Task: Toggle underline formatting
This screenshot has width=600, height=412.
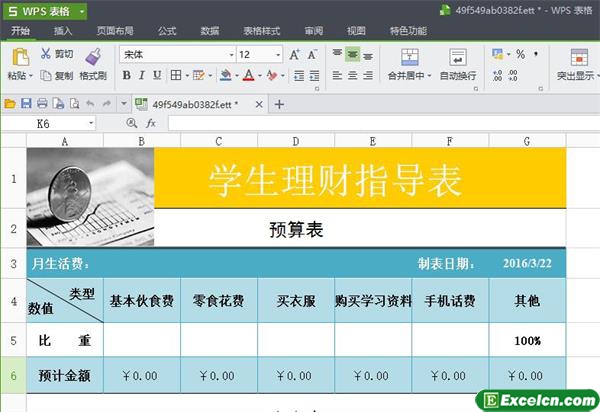Action: click(x=157, y=75)
